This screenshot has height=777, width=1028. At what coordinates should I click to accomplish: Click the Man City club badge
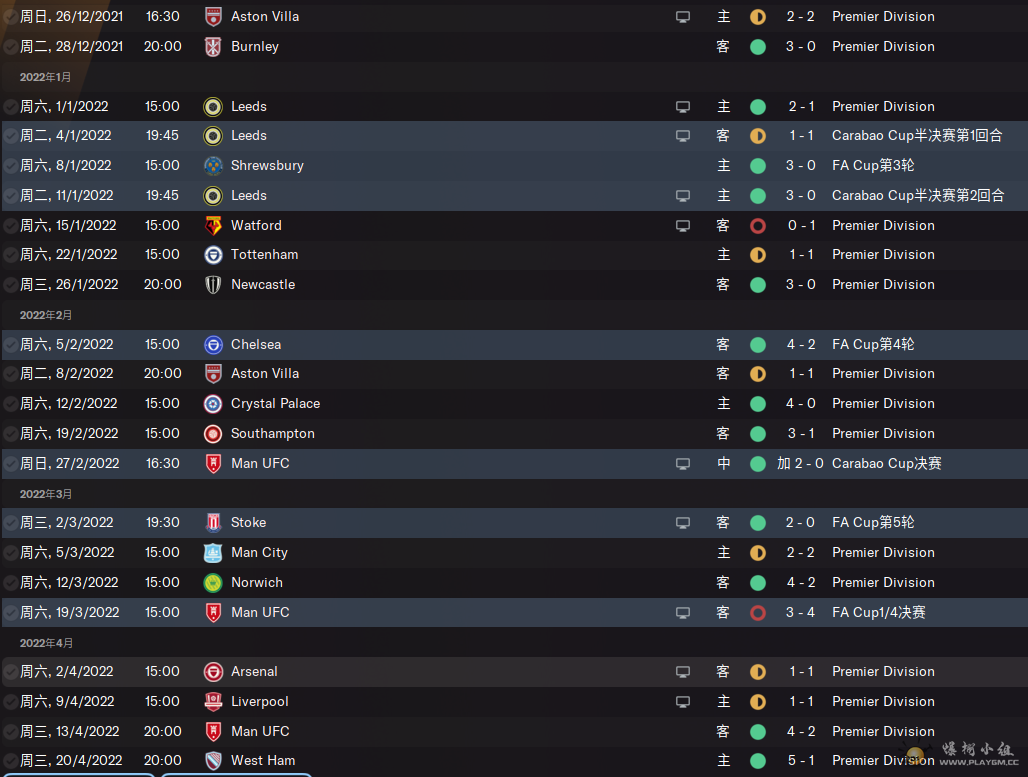point(213,553)
